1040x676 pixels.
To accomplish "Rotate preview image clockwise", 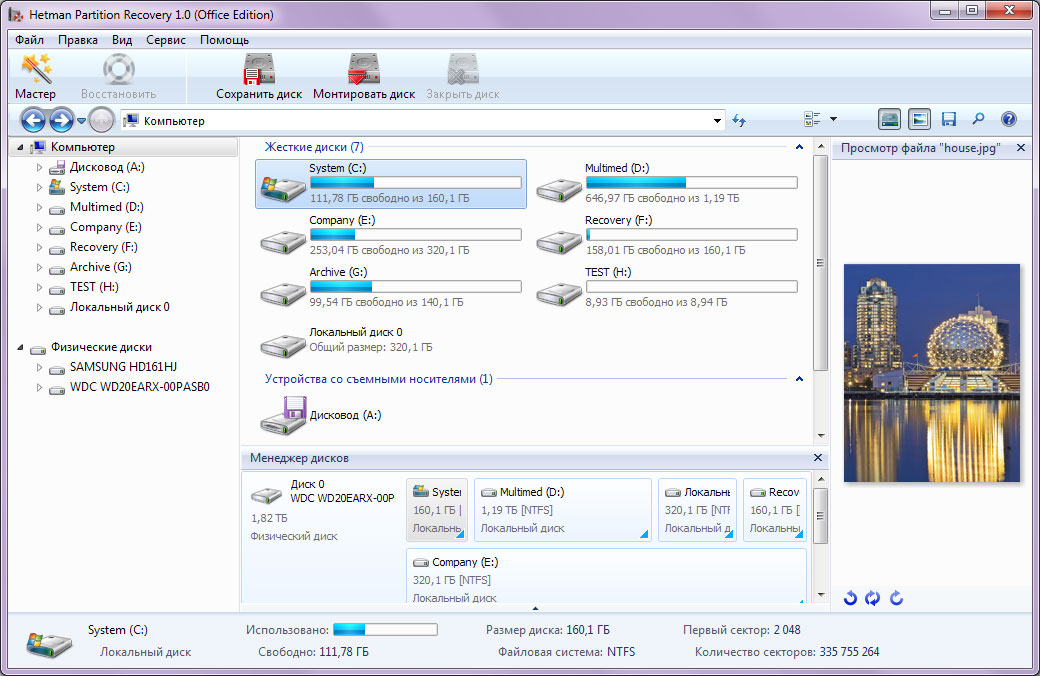I will pos(896,598).
